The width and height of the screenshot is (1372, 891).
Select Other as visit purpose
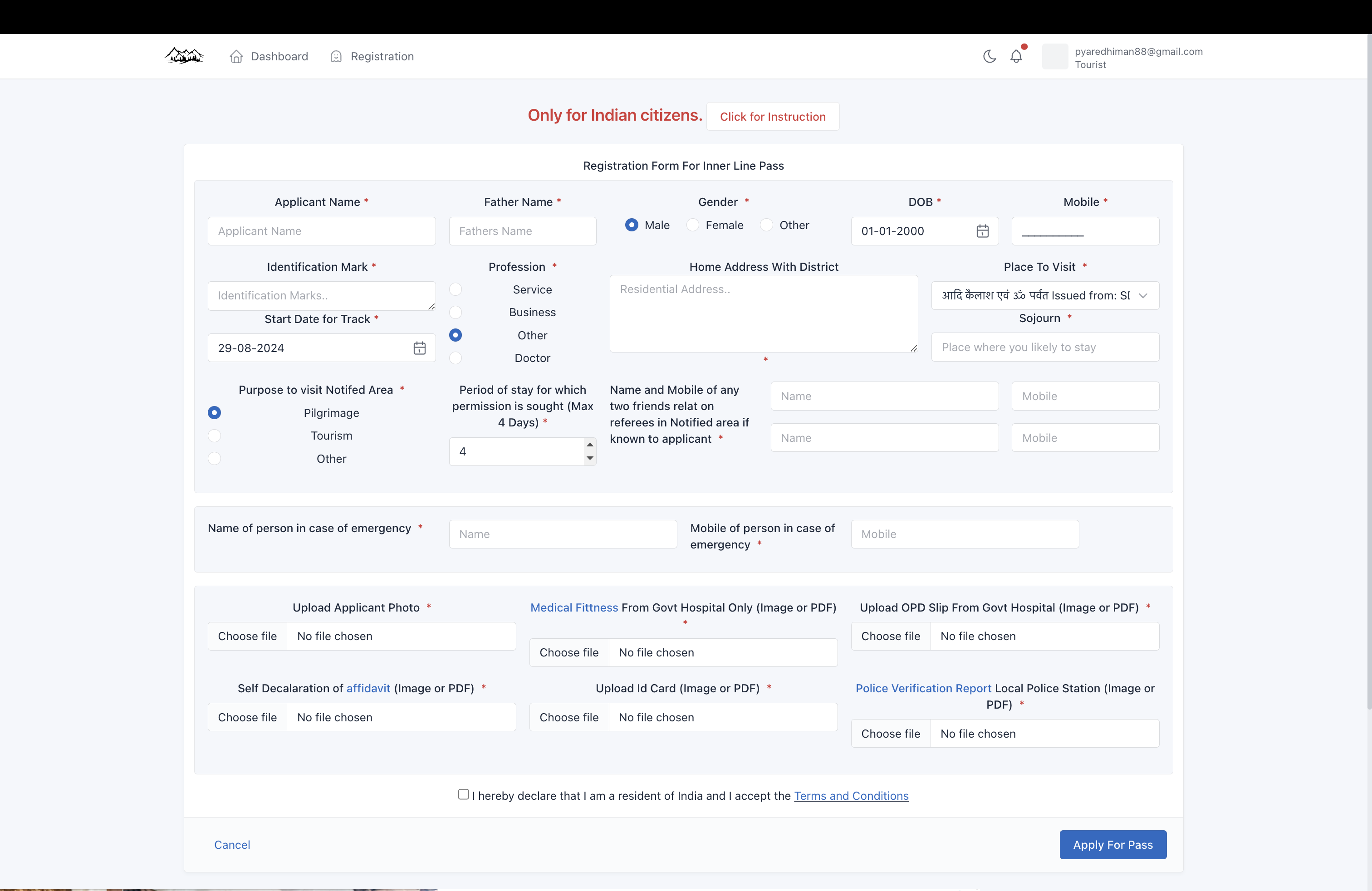(x=215, y=459)
